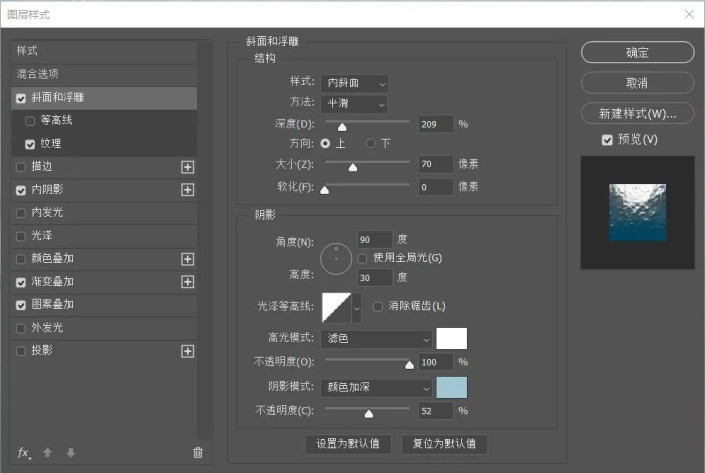Select 渐变叠加 in the styles list
Image resolution: width=705 pixels, height=473 pixels.
tap(103, 282)
